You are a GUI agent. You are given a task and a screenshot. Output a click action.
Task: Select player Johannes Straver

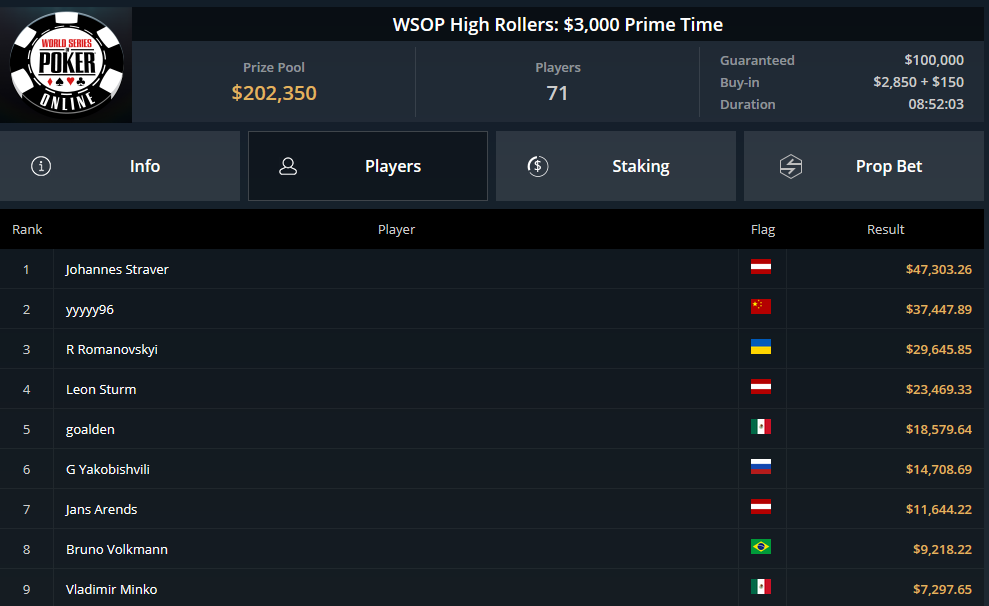pyautogui.click(x=117, y=269)
